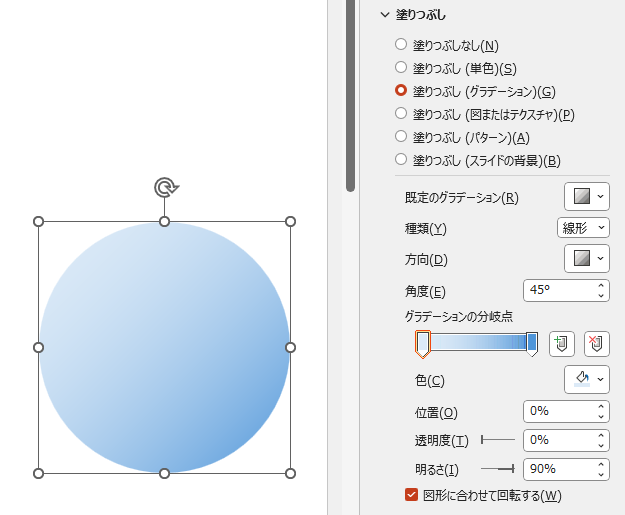Increase 位置 with up spinner arrow
Viewport: 625px width, 515px height.
point(601,407)
